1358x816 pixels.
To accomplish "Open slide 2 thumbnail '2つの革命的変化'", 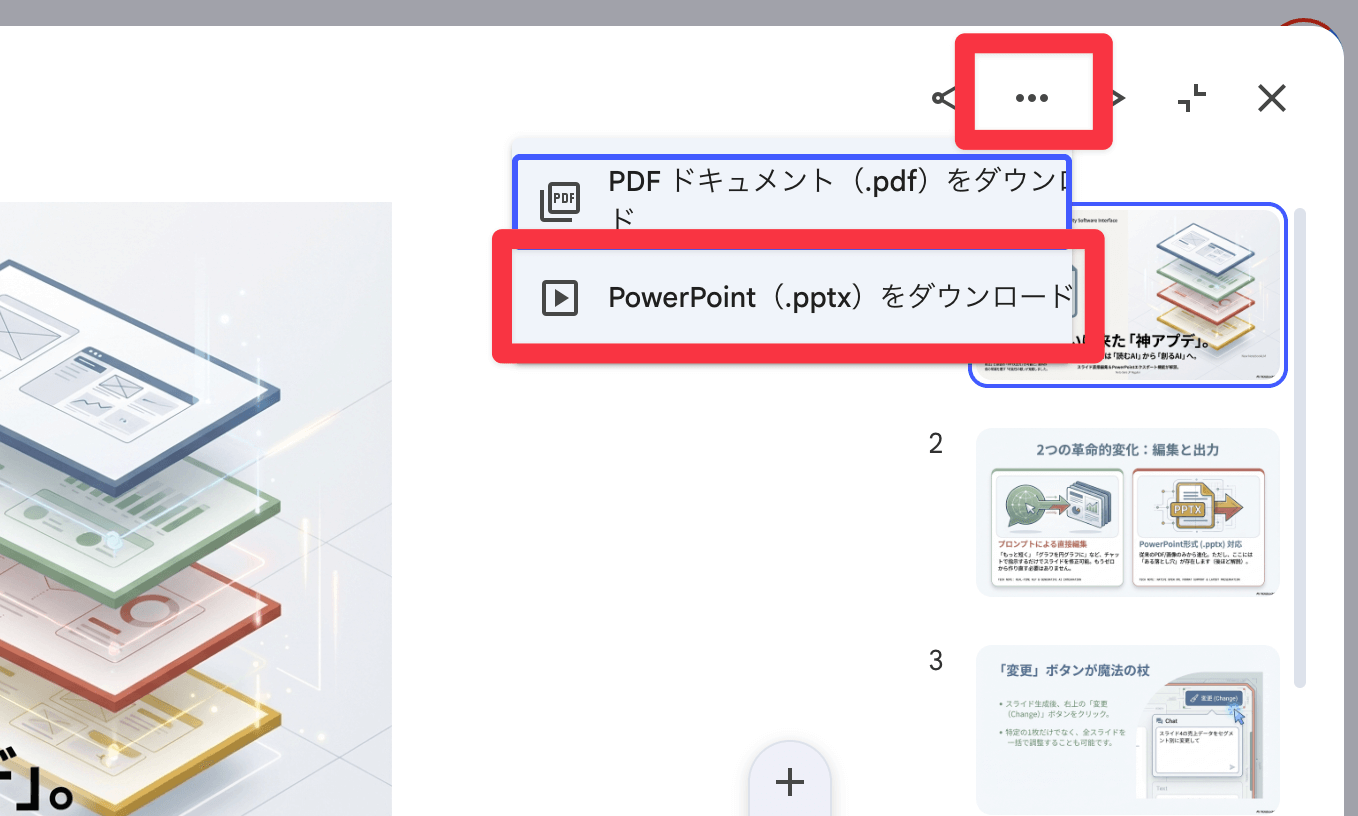I will point(1127,512).
